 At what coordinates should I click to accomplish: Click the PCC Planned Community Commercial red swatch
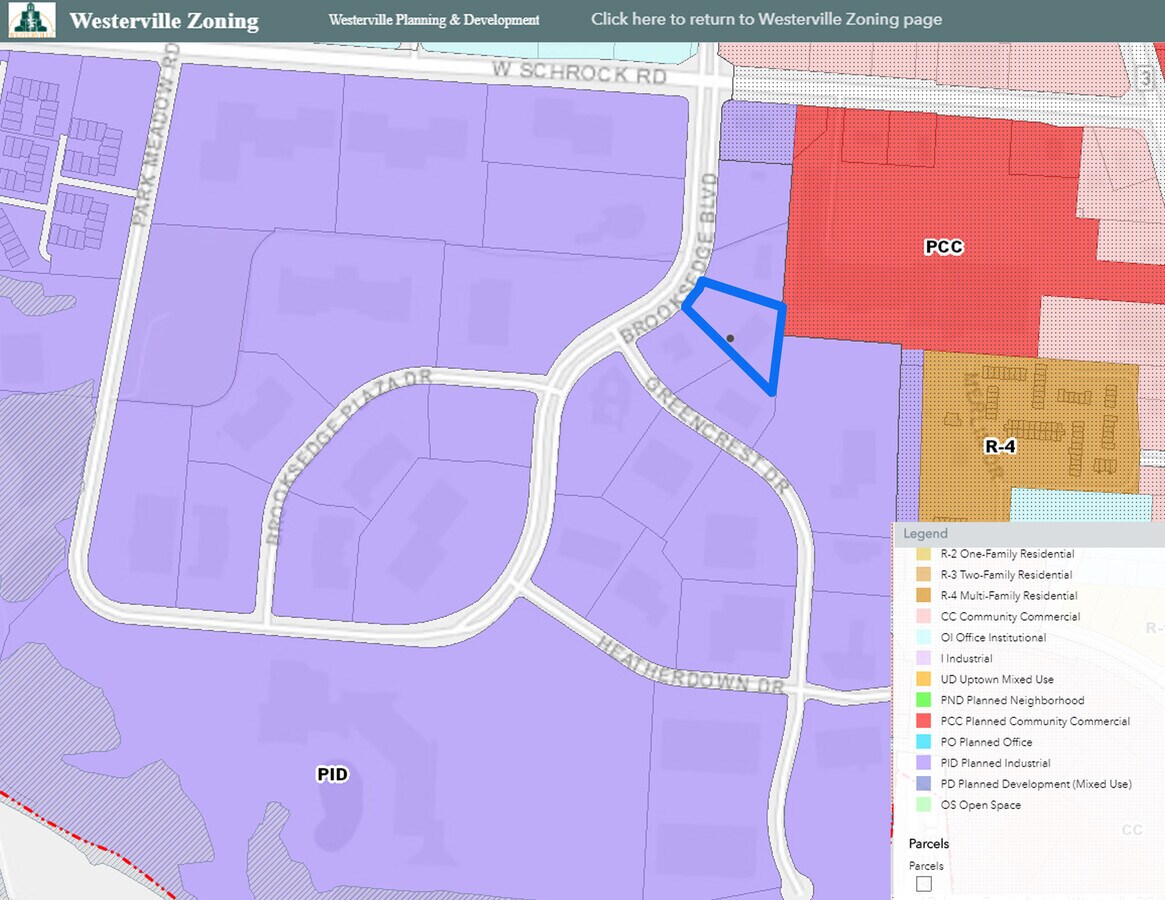[923, 721]
